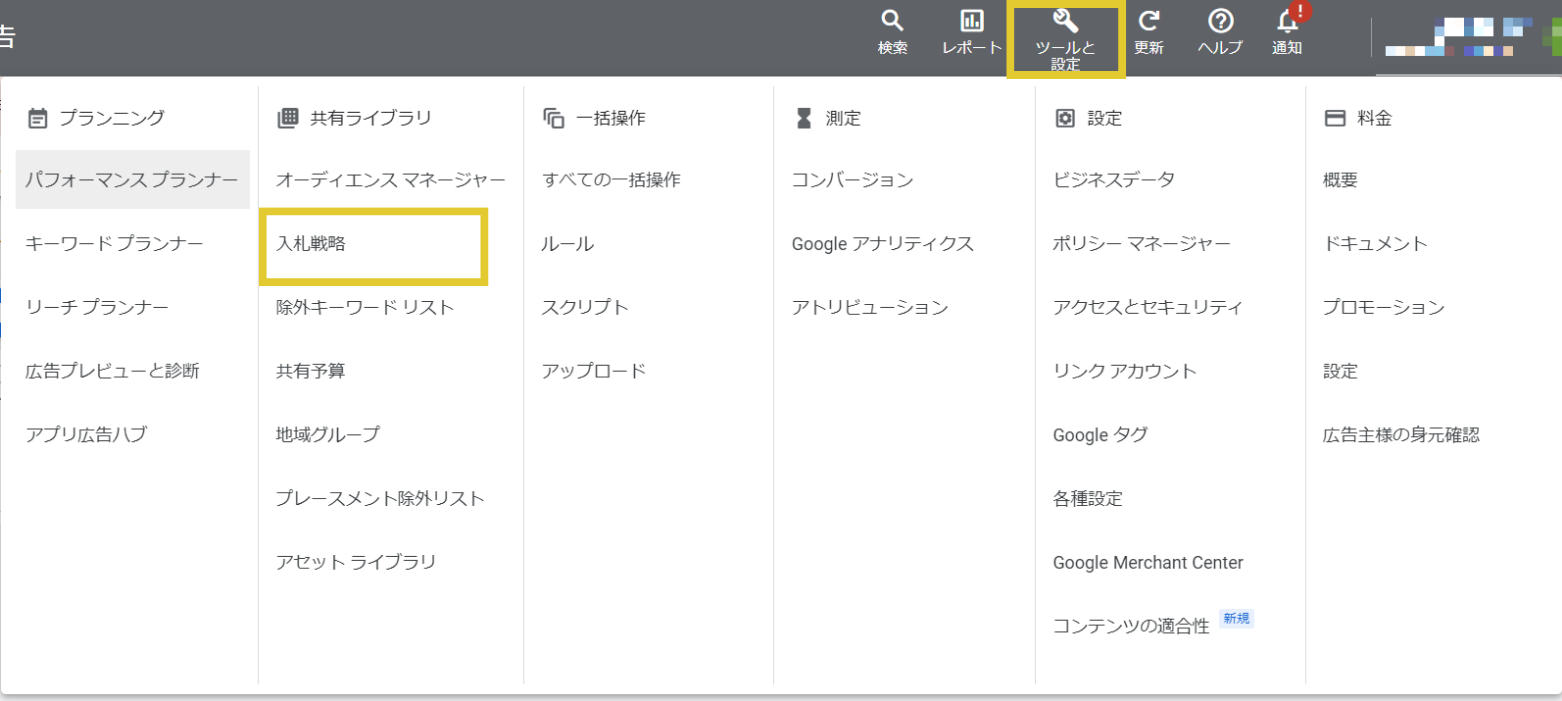The image size is (1562, 701).
Task: Click the 設定 gear icon in column header
Action: [1065, 118]
